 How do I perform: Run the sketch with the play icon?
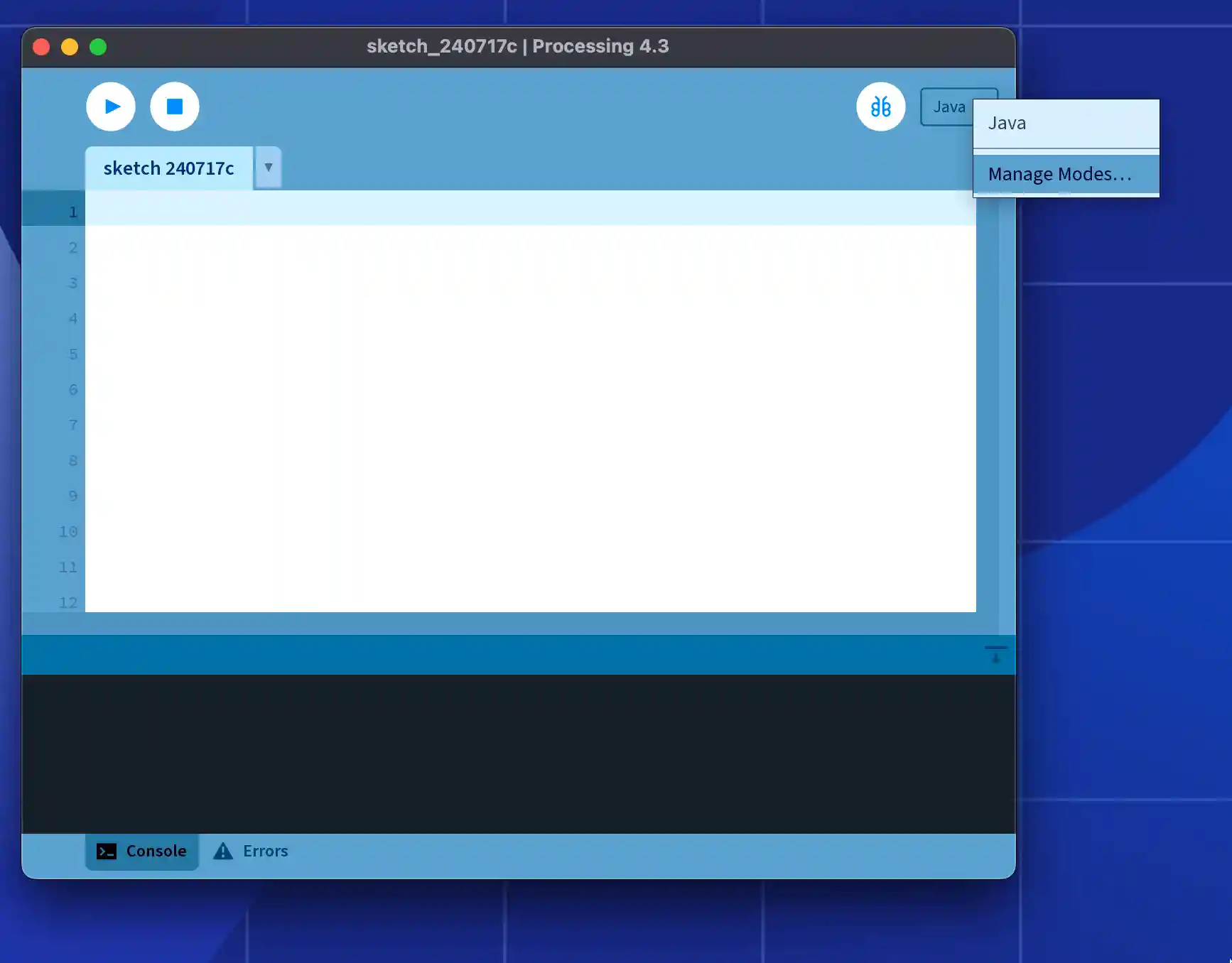pyautogui.click(x=110, y=107)
